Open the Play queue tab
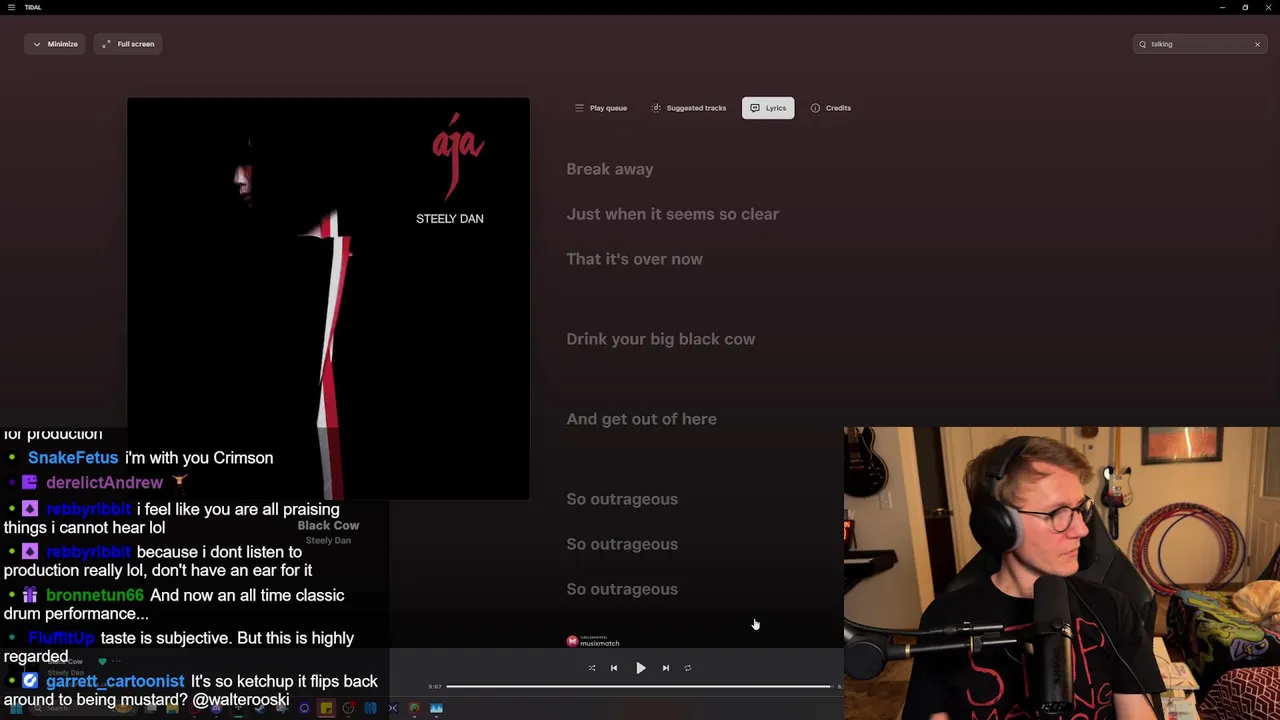Viewport: 1280px width, 720px height. (601, 108)
